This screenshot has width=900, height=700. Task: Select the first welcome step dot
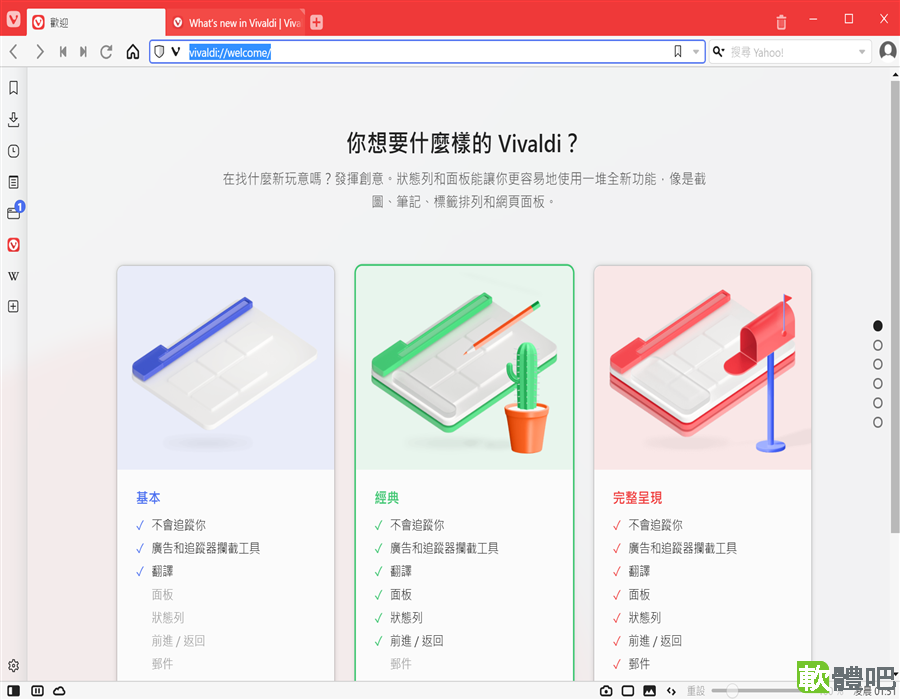(x=877, y=326)
